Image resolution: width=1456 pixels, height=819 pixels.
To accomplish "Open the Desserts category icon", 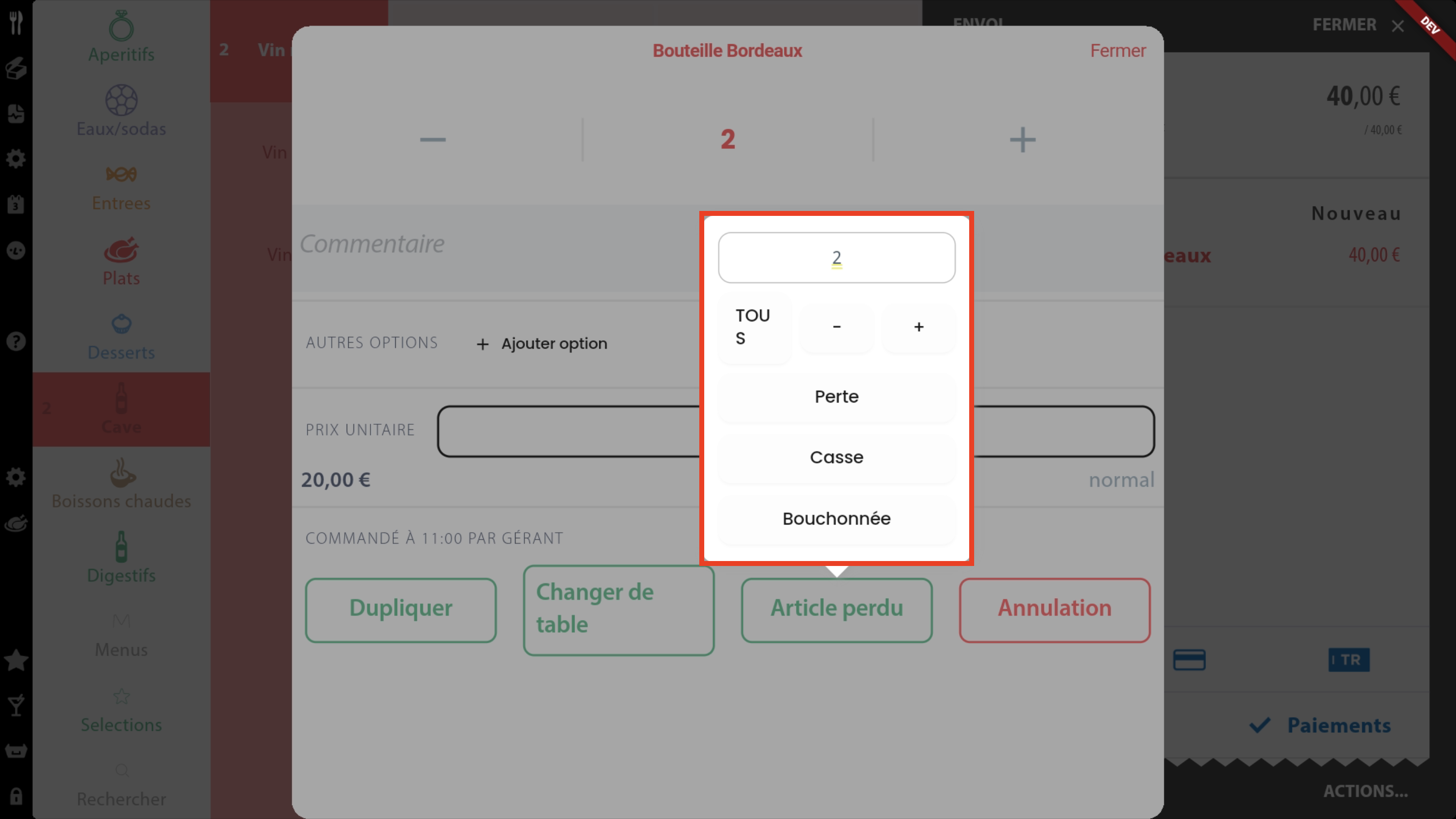I will coord(121,324).
